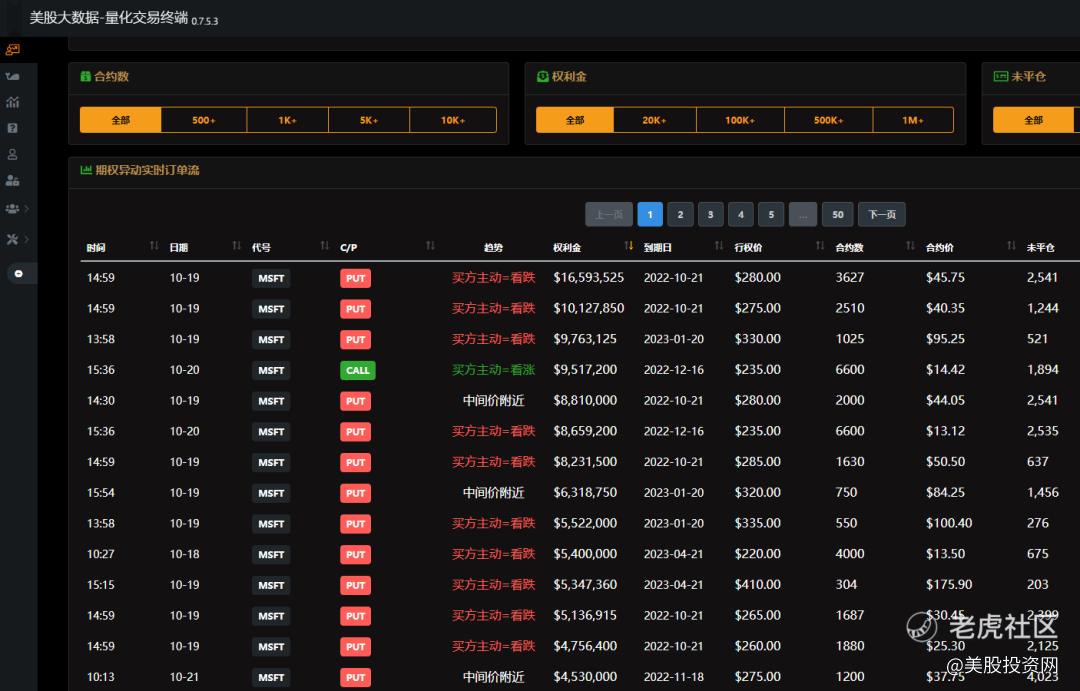The height and width of the screenshot is (691, 1080).
Task: Click the app title 美股大数据-量化交易终端
Action: [109, 18]
